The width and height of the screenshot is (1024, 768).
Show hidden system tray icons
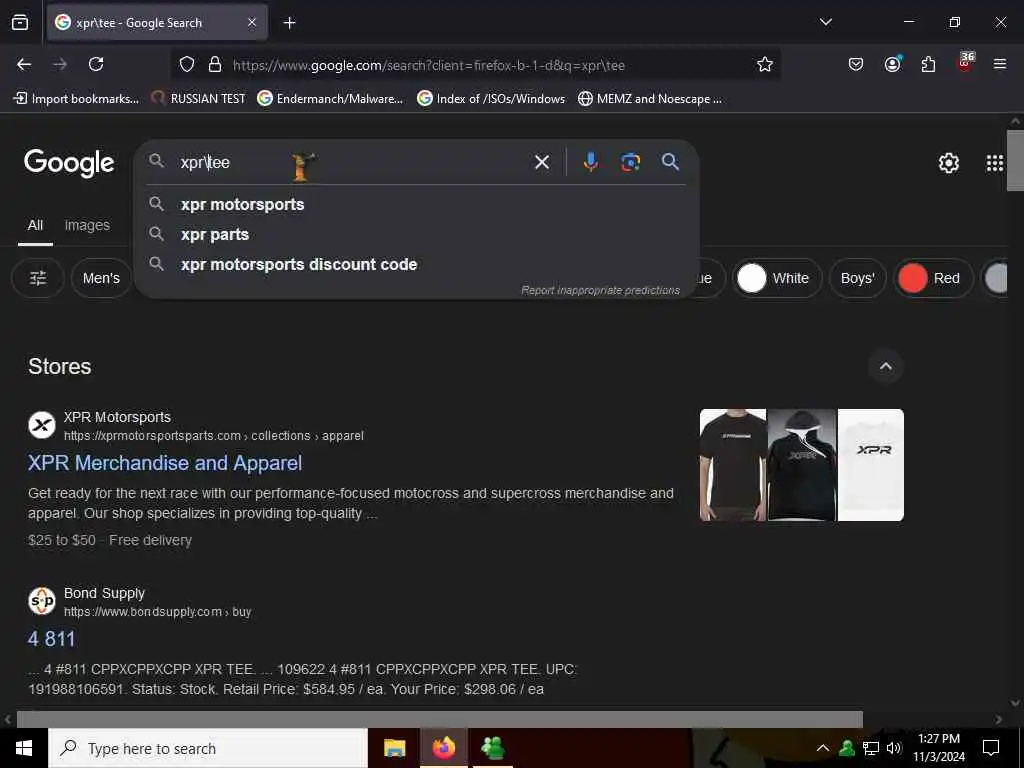click(823, 748)
